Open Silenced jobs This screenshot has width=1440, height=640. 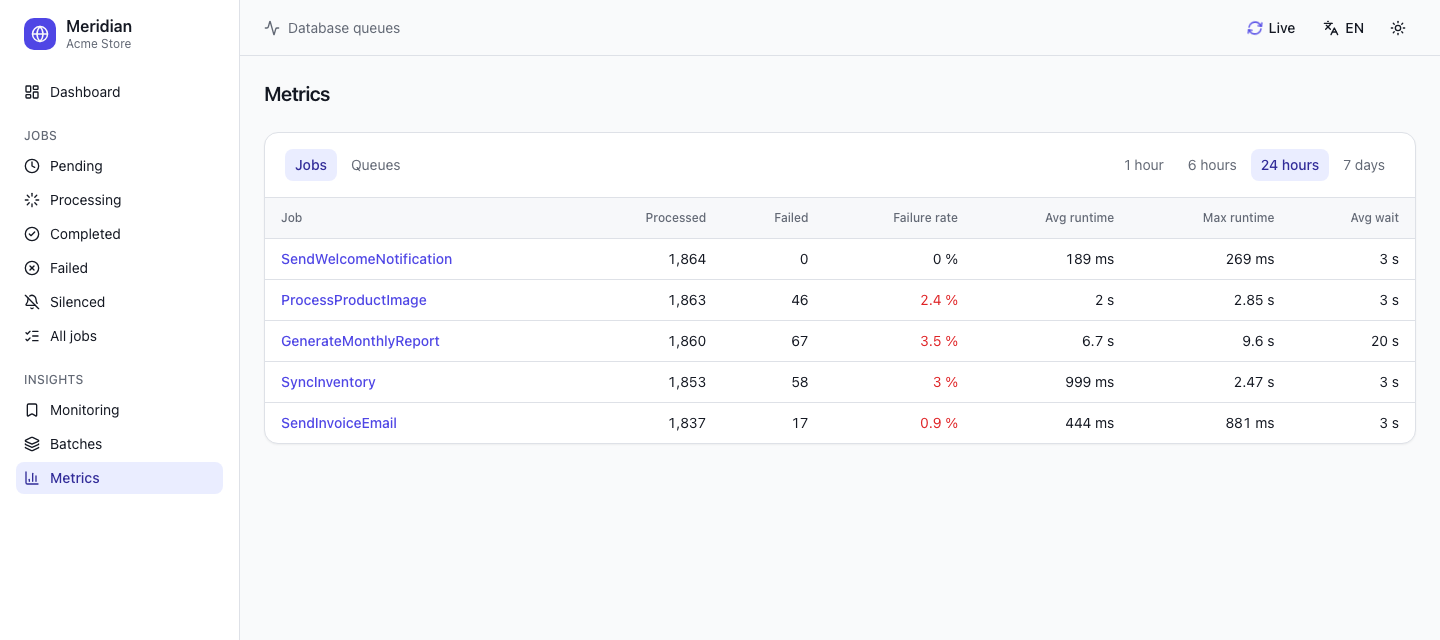tap(119, 302)
